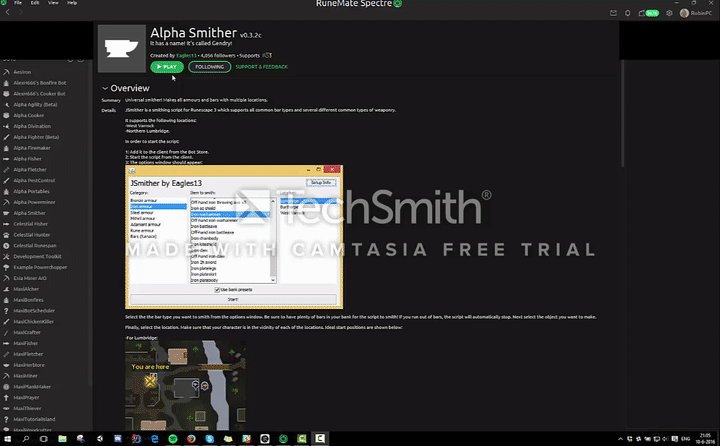The height and width of the screenshot is (446, 720).
Task: Open Support & Feedback link
Action: click(261, 67)
